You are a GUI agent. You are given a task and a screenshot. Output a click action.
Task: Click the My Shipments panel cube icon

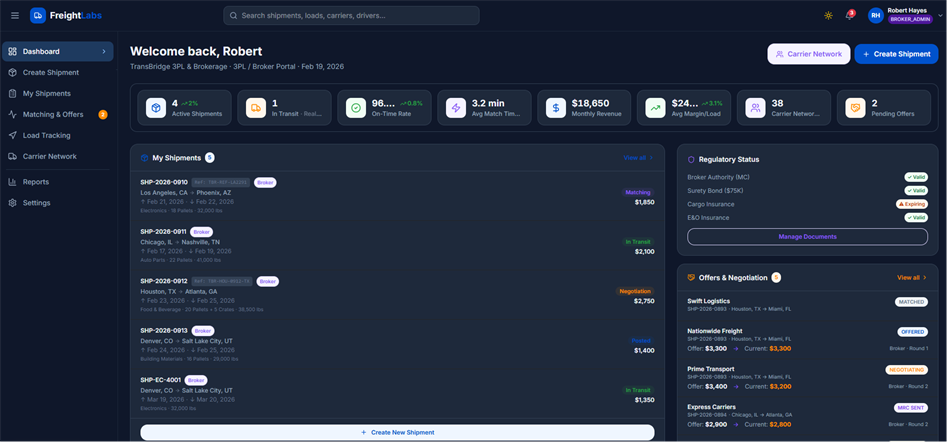click(144, 158)
